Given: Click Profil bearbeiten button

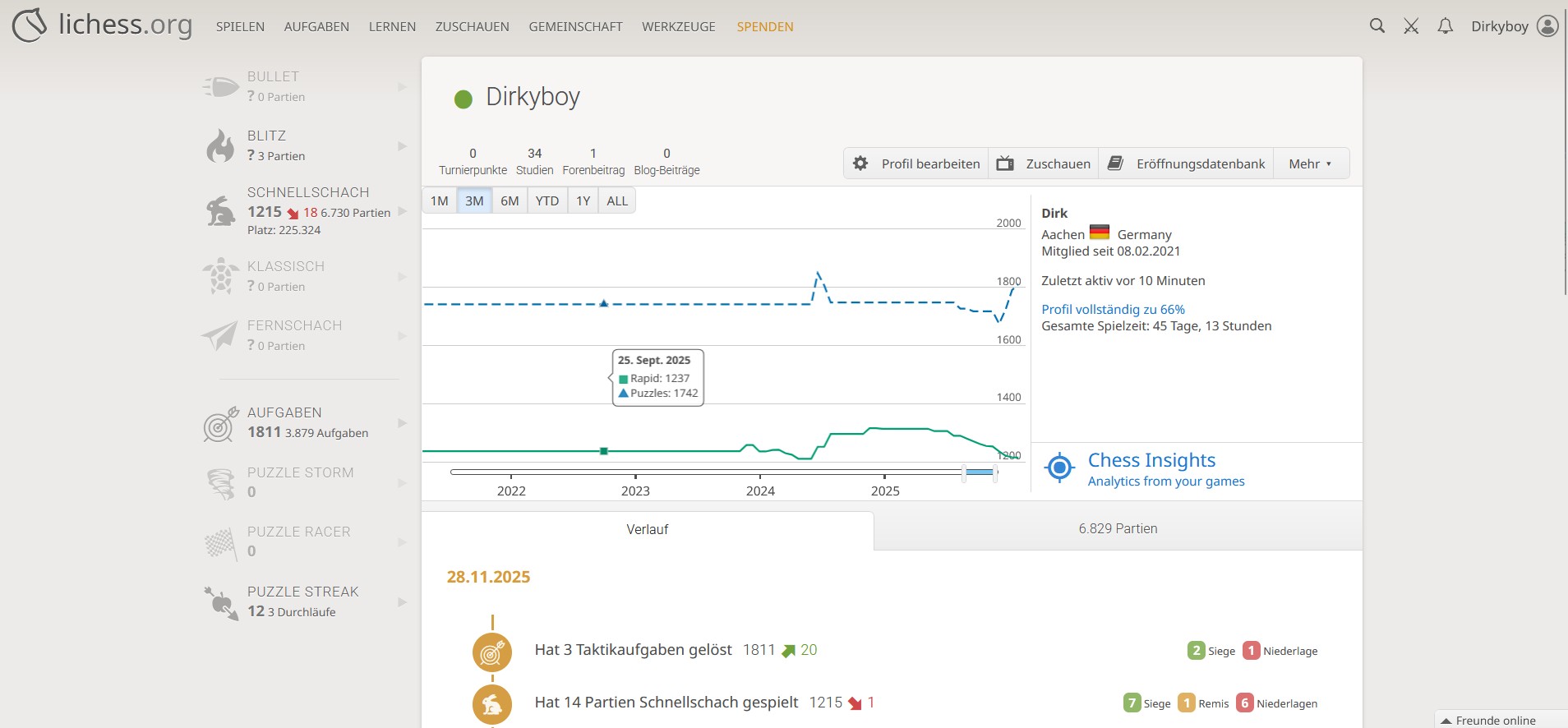Looking at the screenshot, I should coord(916,164).
